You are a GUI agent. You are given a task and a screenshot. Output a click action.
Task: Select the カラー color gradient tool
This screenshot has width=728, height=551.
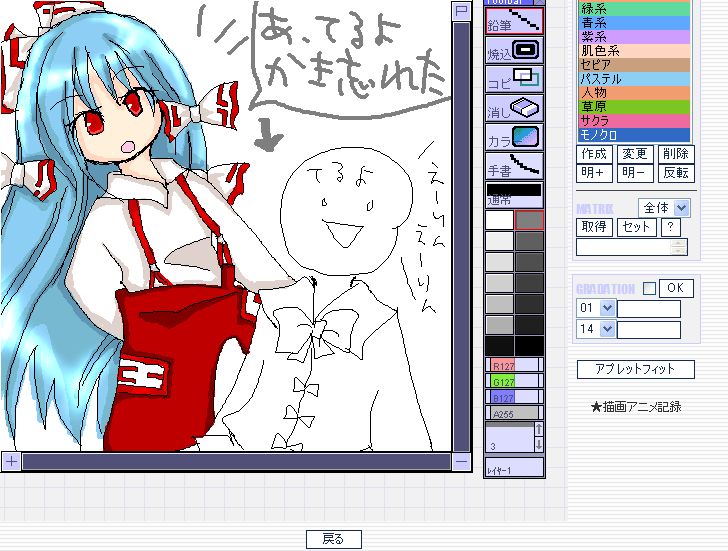point(514,137)
